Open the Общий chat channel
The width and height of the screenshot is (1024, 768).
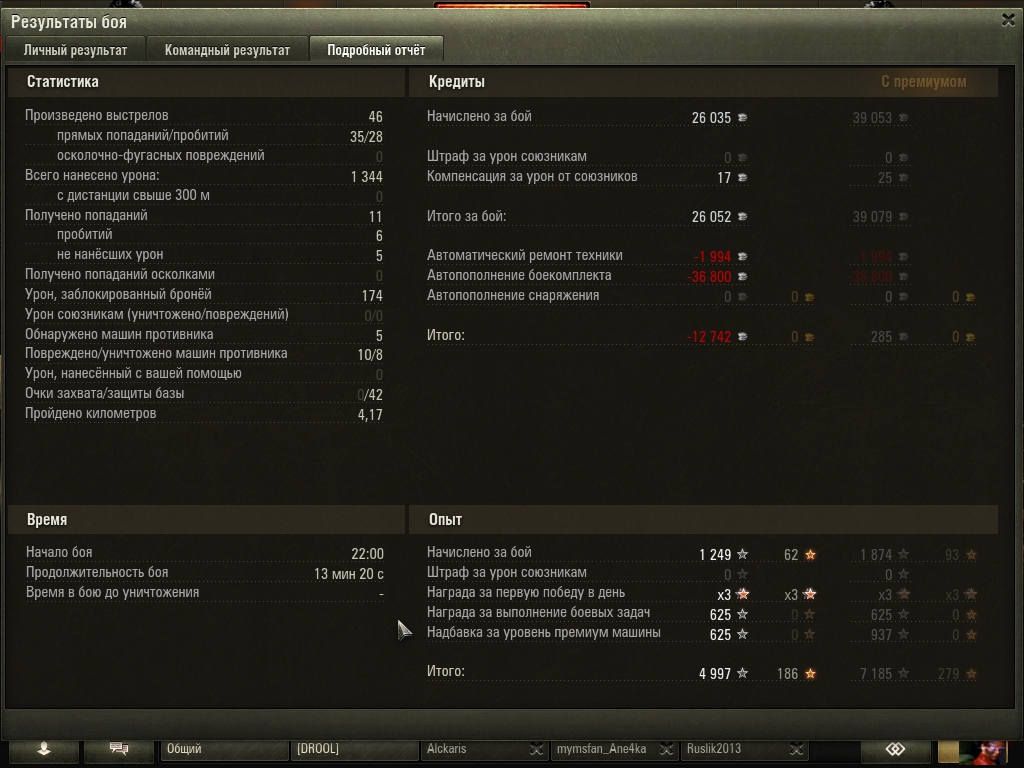(224, 749)
